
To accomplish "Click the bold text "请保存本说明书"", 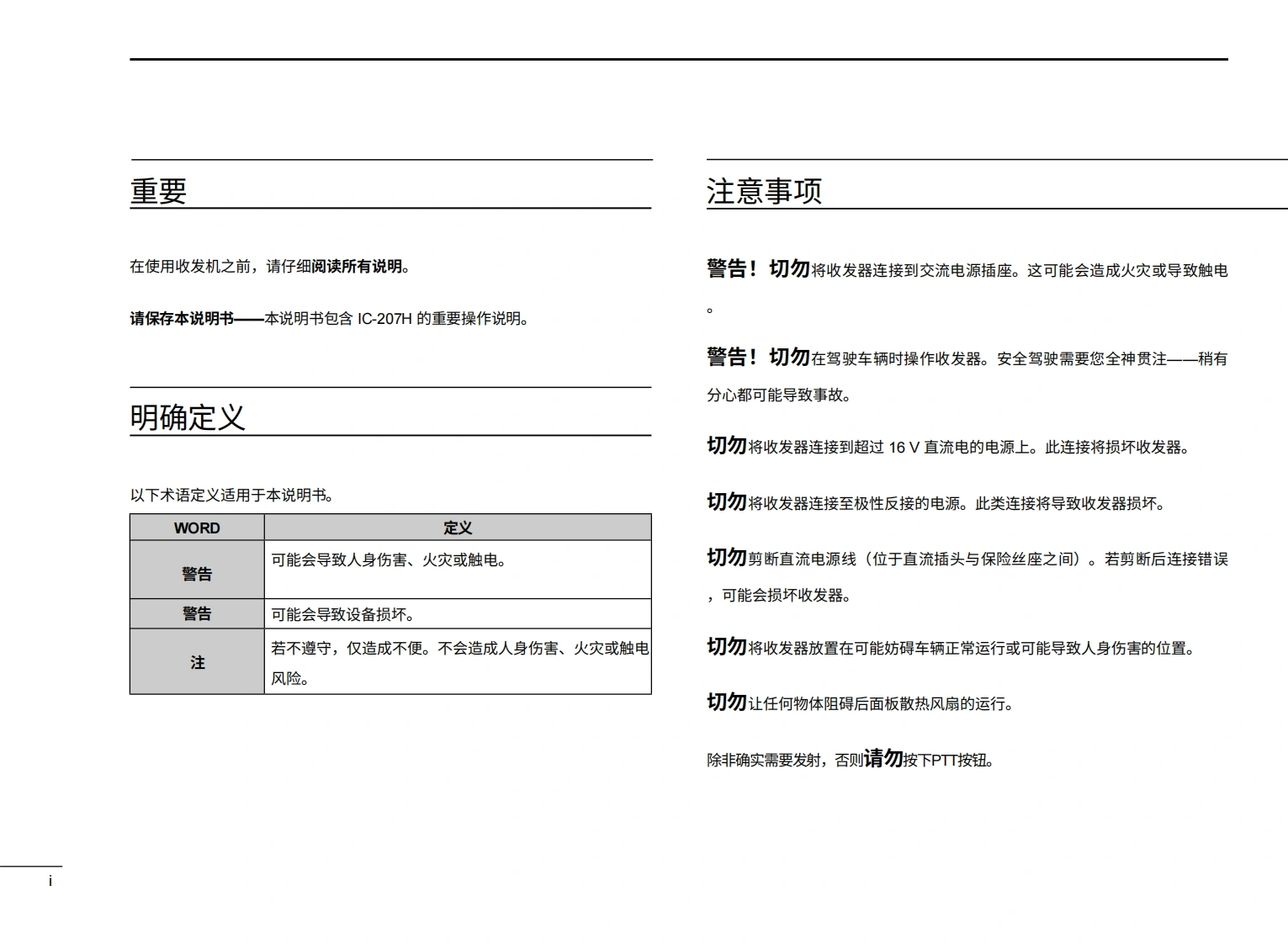I will [182, 319].
